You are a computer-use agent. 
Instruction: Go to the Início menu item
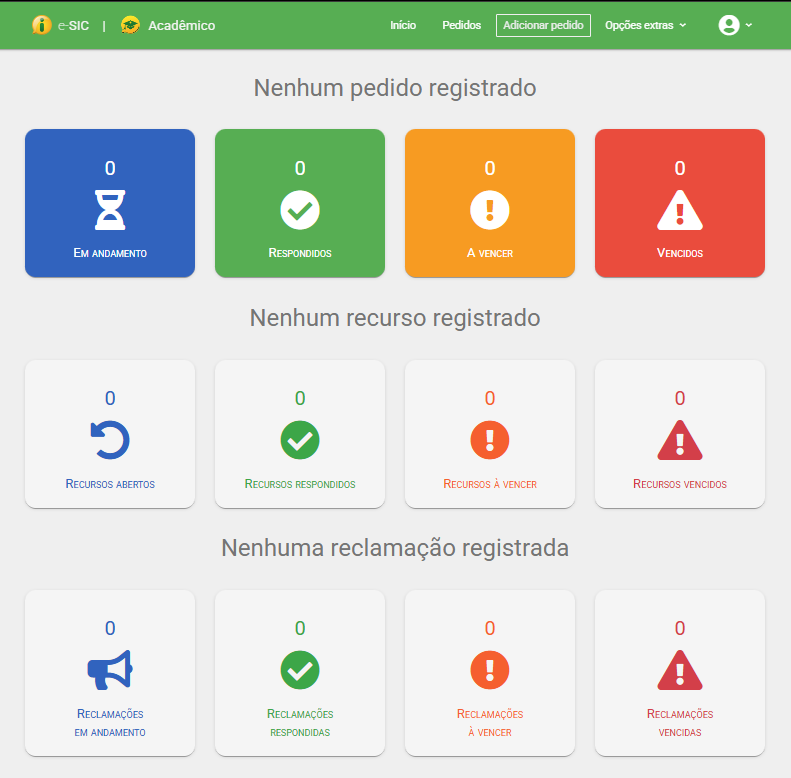[x=403, y=25]
